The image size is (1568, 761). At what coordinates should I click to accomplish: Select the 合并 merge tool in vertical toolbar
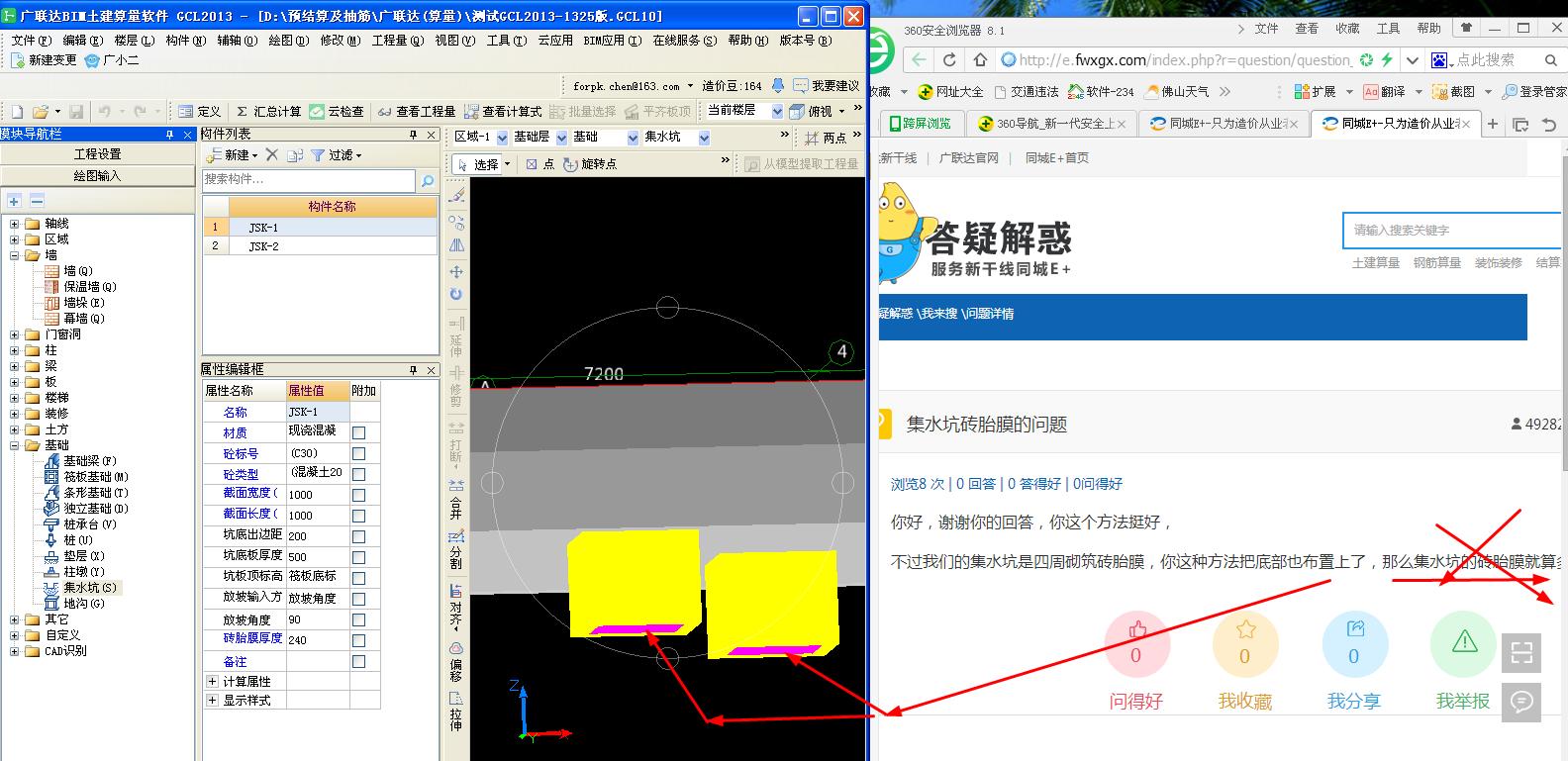coord(456,500)
